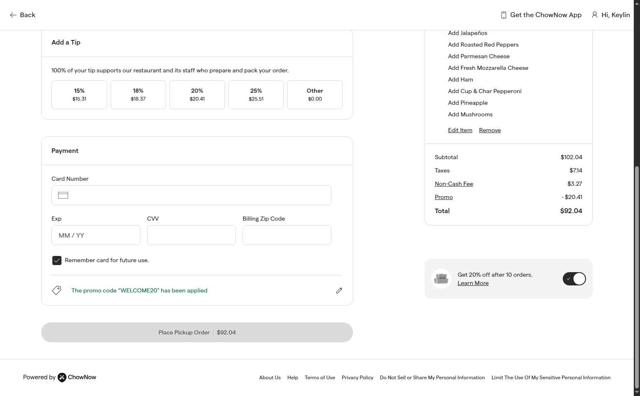The image size is (640, 396).
Task: Uncheck Remember card for future use
Action: [x=57, y=260]
